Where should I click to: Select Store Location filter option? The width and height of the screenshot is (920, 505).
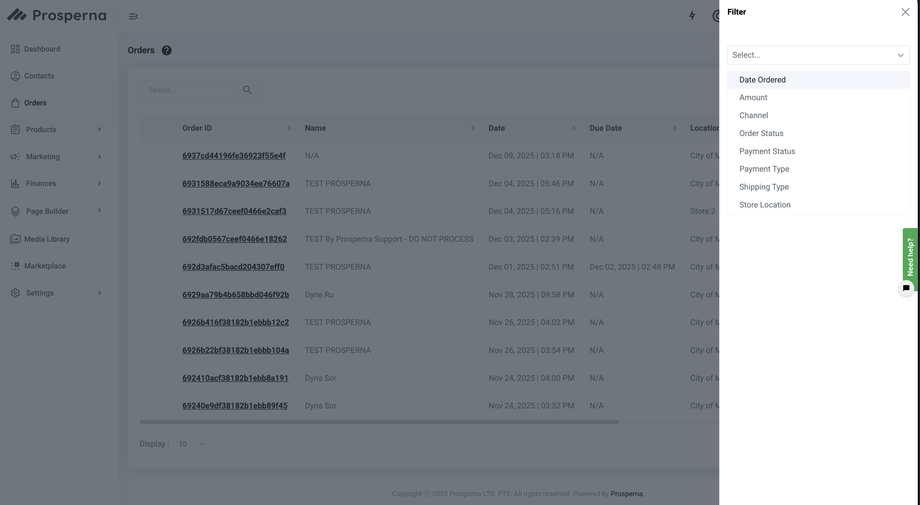pyautogui.click(x=764, y=205)
